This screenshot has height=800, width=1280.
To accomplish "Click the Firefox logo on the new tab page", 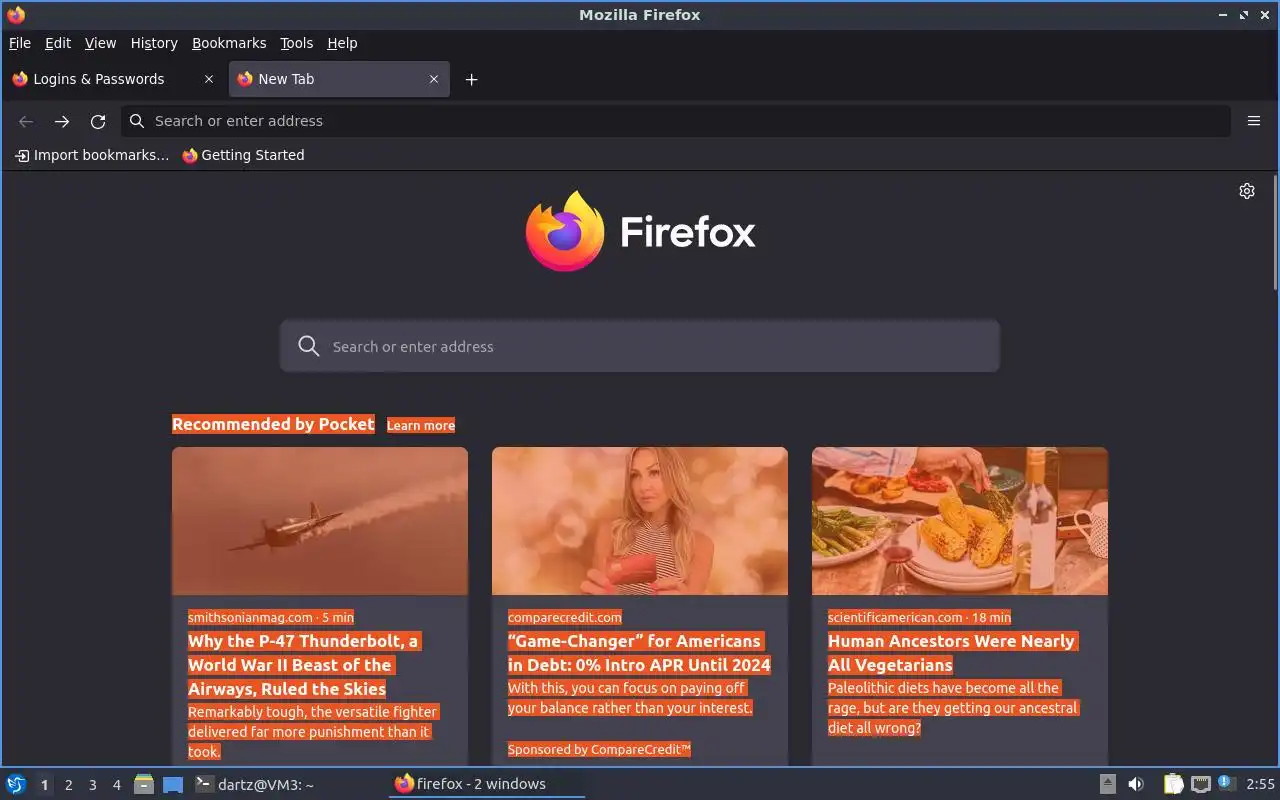I will [x=640, y=231].
